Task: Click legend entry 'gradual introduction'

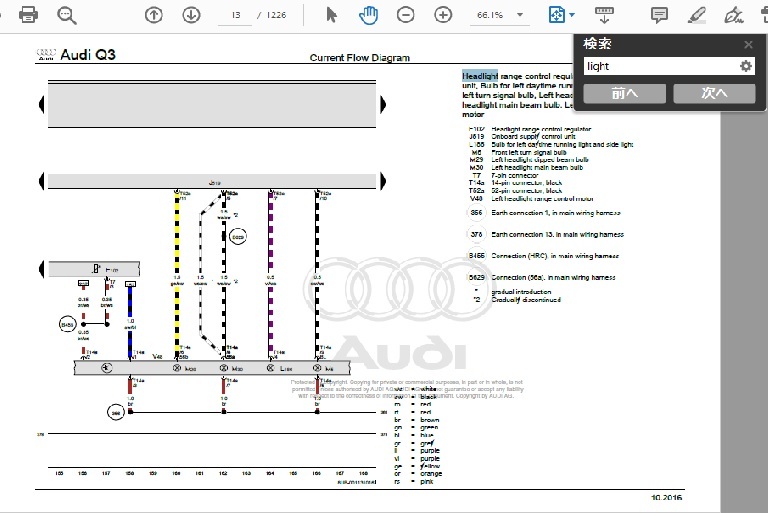Action: click(521, 292)
